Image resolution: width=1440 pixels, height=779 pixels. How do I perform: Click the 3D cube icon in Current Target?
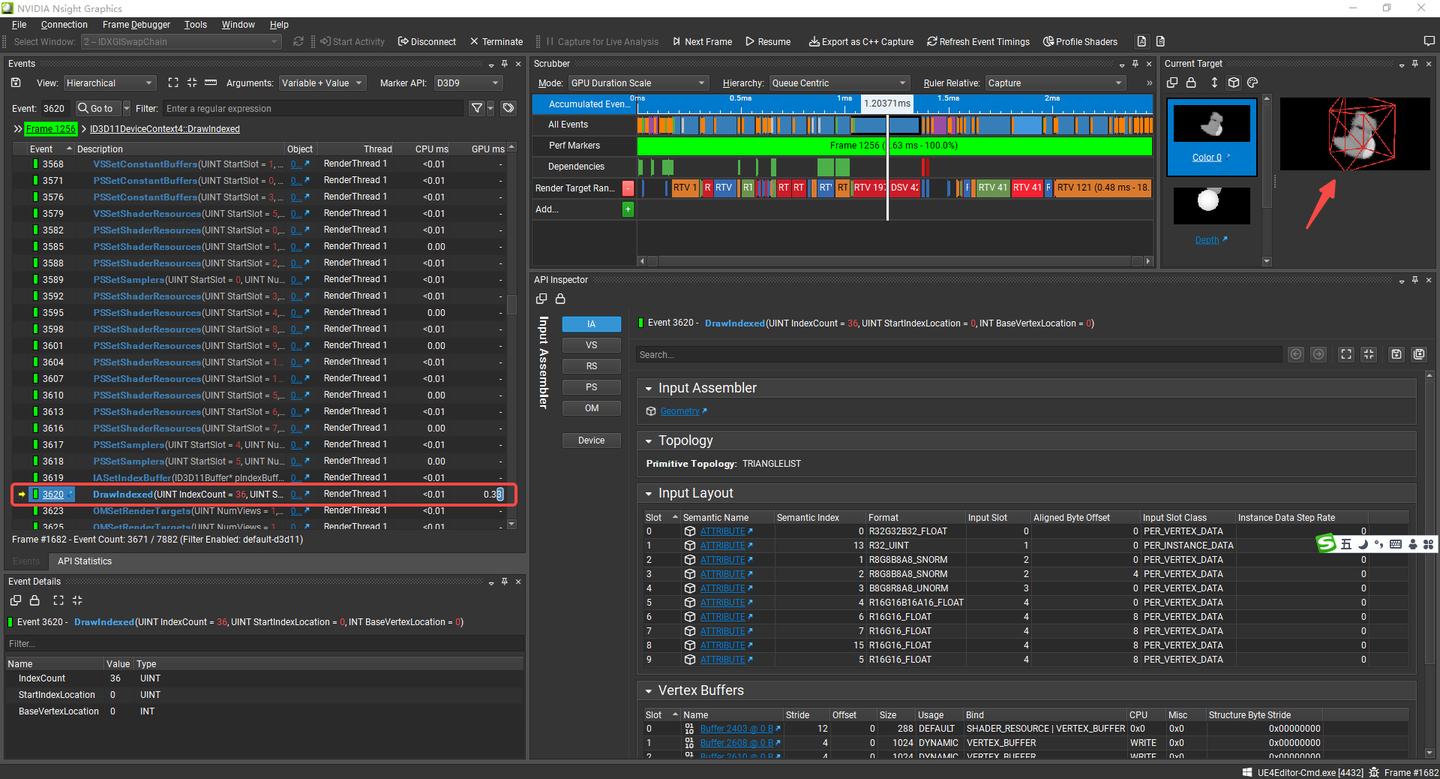pyautogui.click(x=1234, y=83)
